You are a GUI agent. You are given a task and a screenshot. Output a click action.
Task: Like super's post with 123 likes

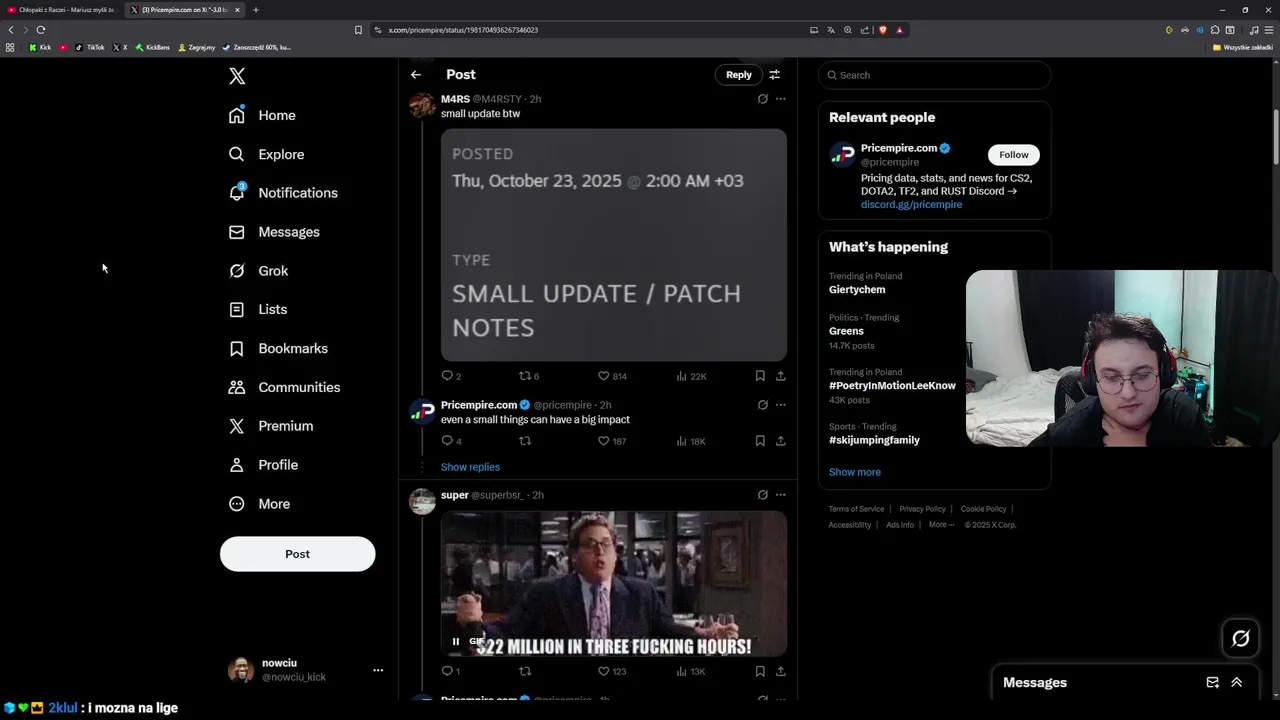coord(612,671)
